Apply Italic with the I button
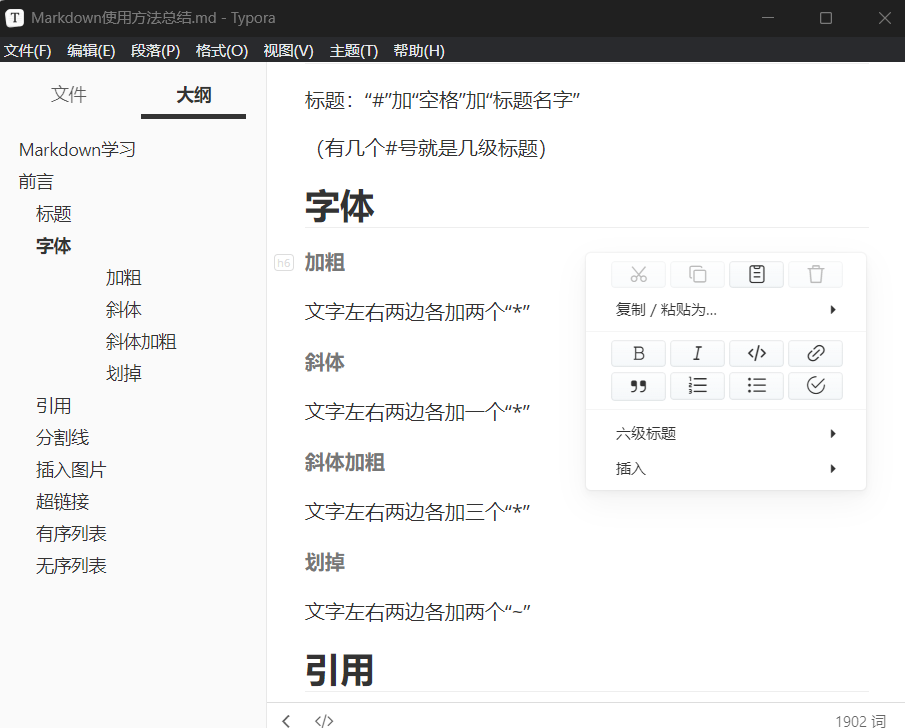Screen dimensions: 905x728 pos(697,353)
